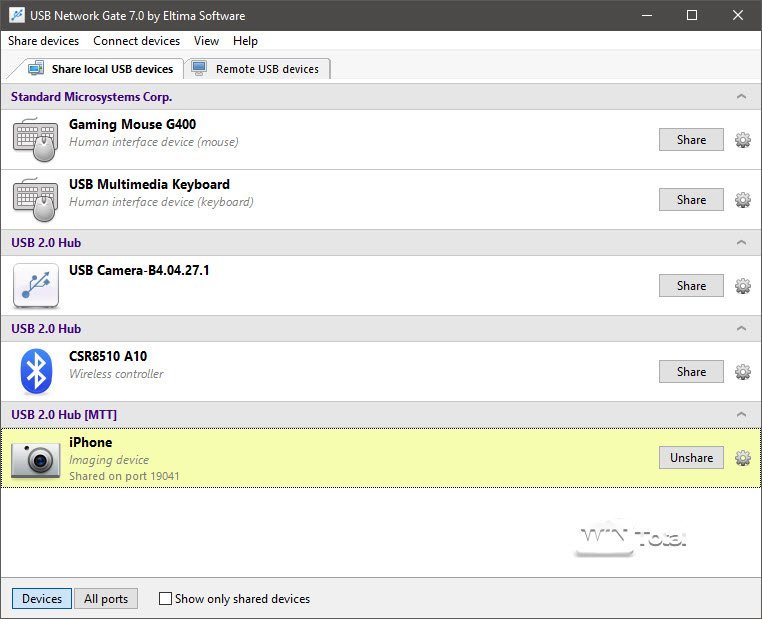Unshare the iPhone imaging device
This screenshot has width=762, height=619.
pos(691,458)
